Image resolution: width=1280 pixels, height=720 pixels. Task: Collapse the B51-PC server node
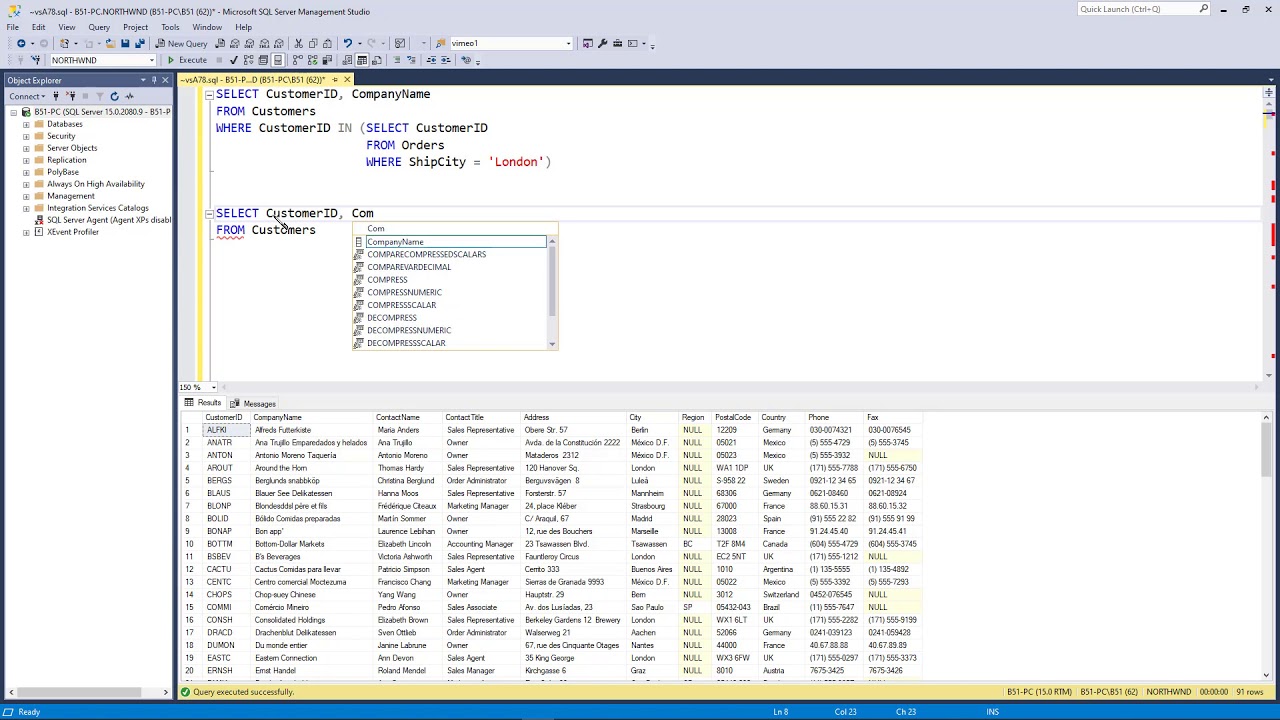14,112
